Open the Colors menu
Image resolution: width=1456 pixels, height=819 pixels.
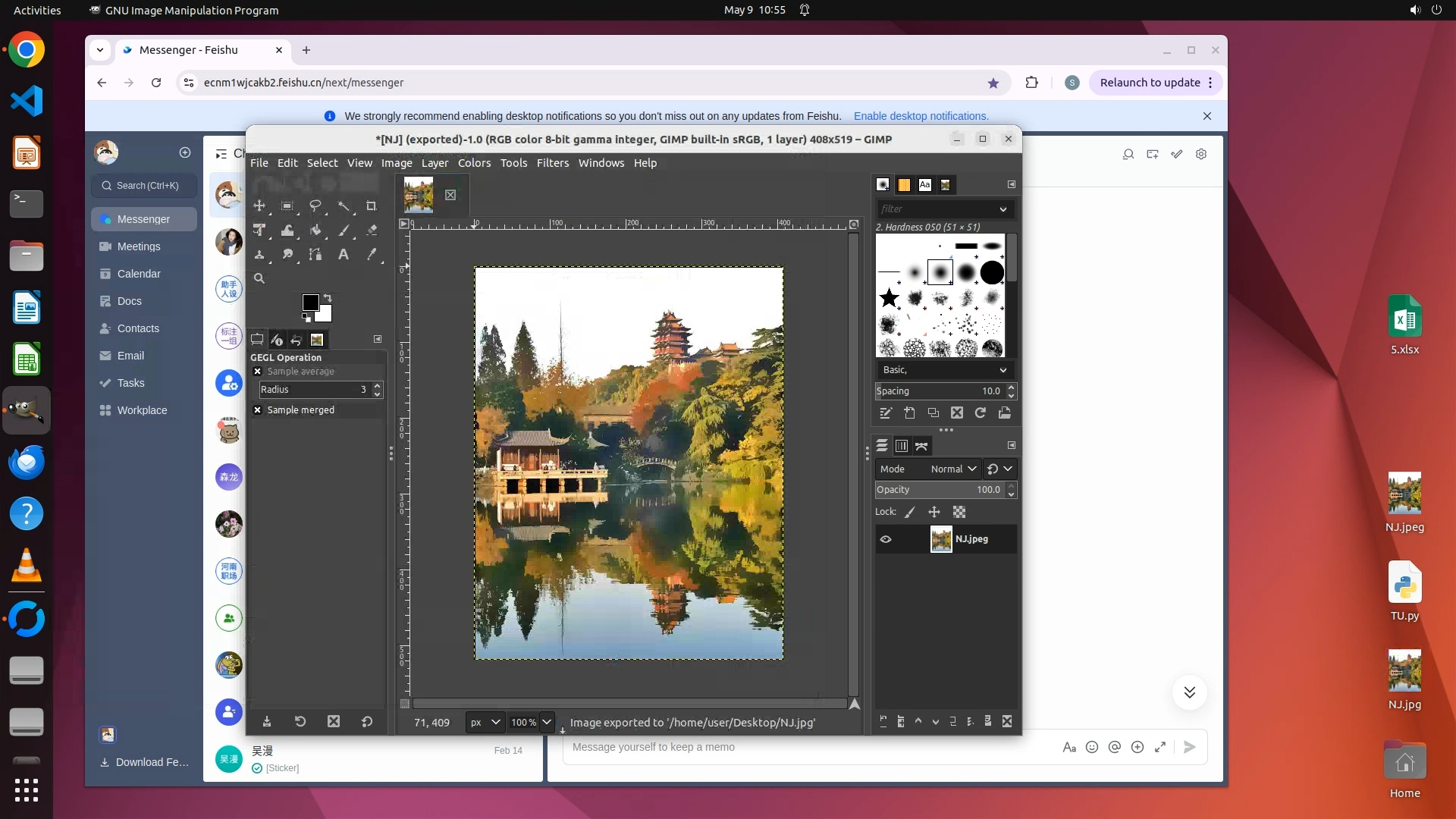point(474,163)
